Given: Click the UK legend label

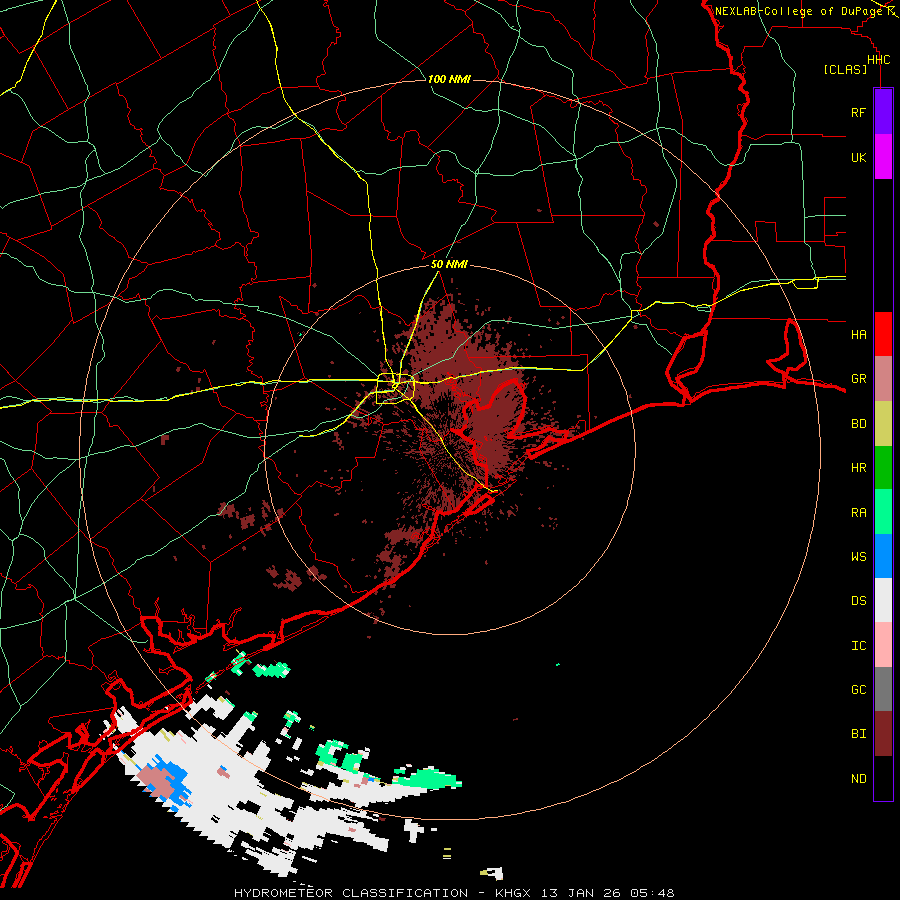Looking at the screenshot, I should pos(858,157).
